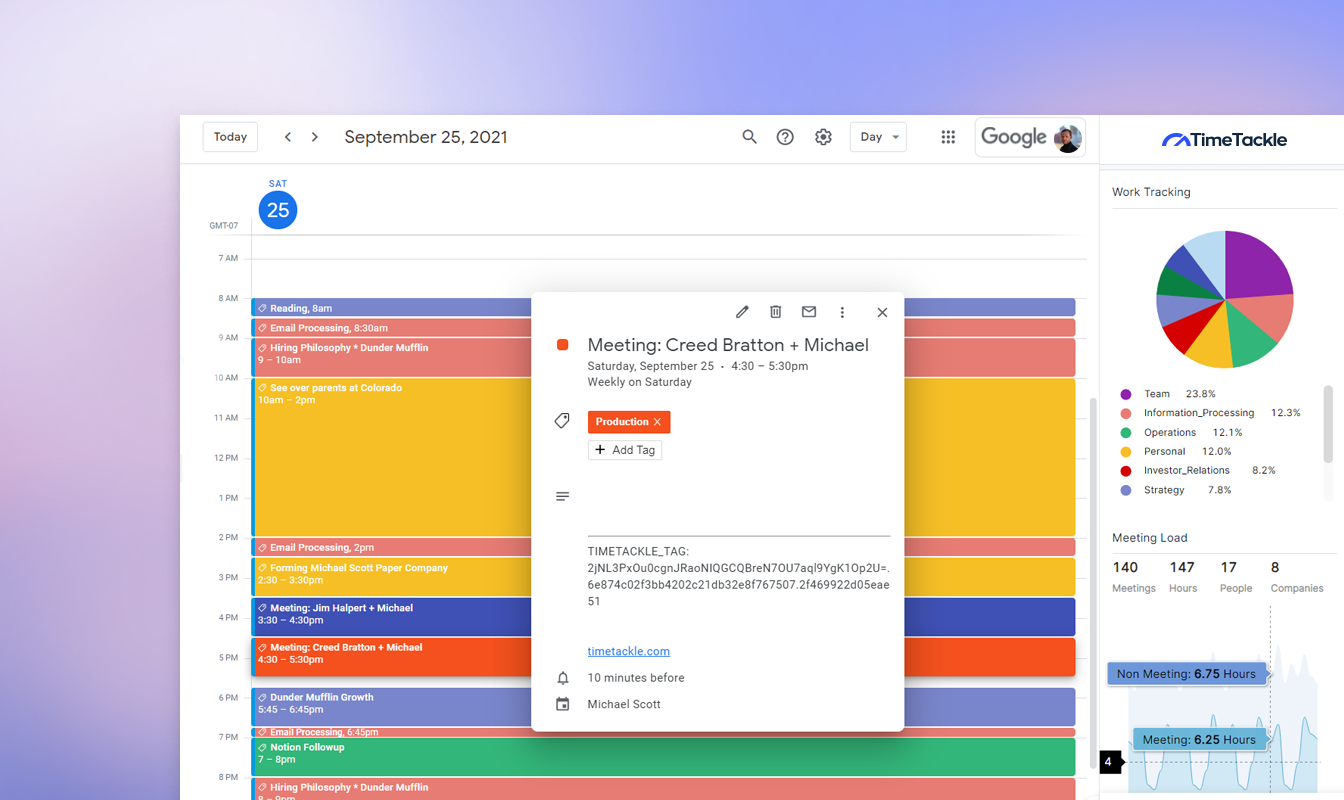Click Strategy legend entry 7.8%

click(1176, 490)
